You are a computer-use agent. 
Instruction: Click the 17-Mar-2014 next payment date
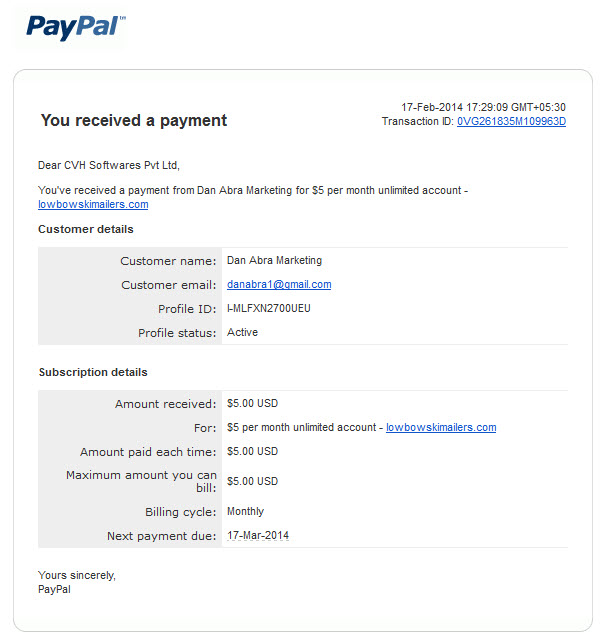coord(258,535)
